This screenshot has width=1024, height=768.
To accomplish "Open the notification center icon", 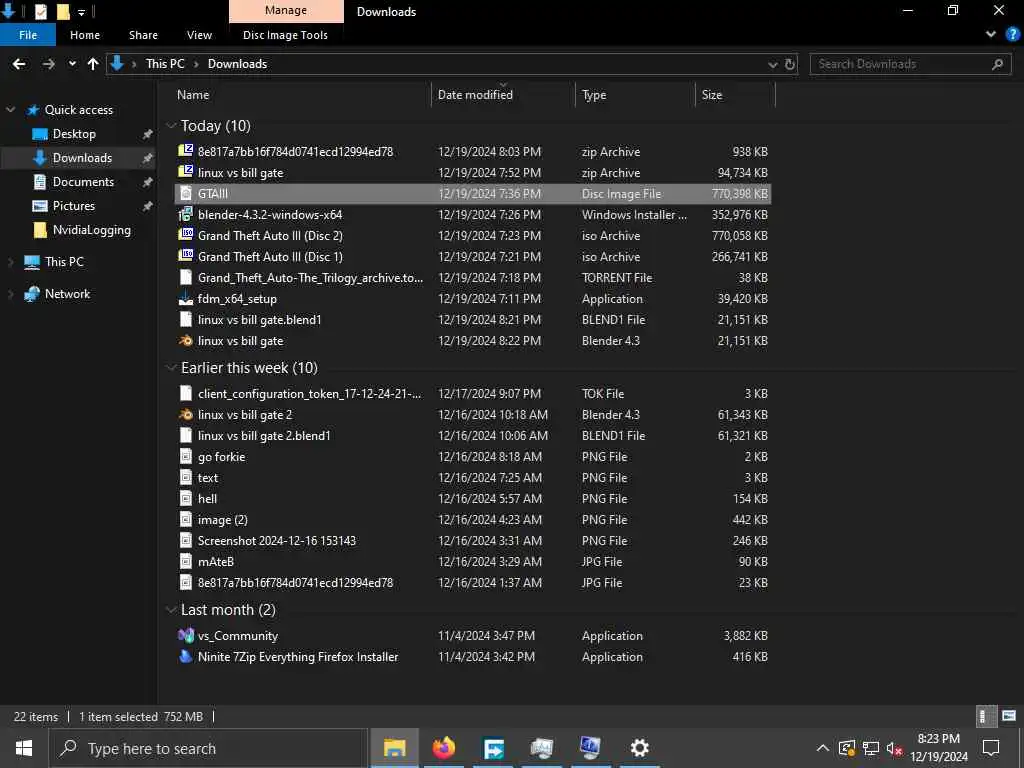I will (x=991, y=748).
